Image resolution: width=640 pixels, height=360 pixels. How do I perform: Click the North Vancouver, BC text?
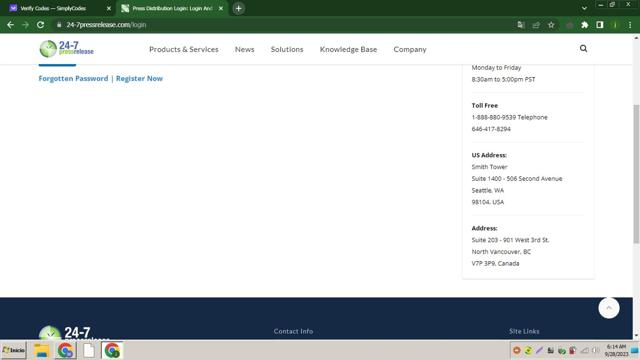point(501,252)
